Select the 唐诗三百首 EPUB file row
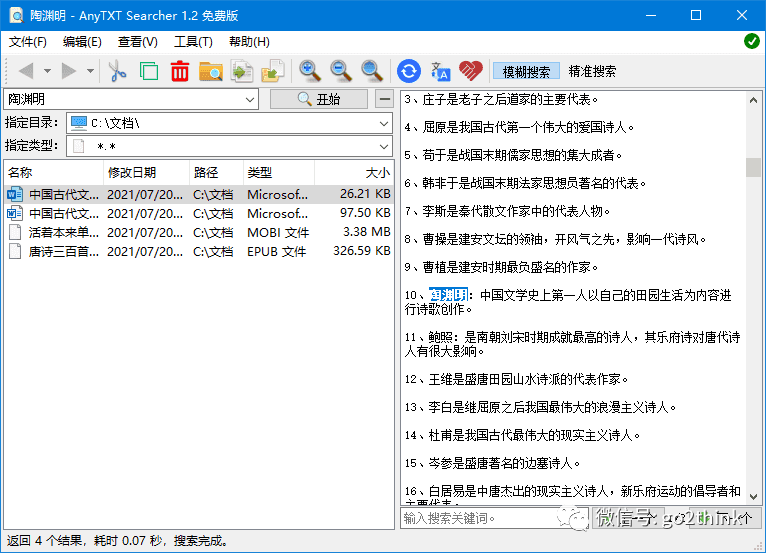 pyautogui.click(x=199, y=252)
